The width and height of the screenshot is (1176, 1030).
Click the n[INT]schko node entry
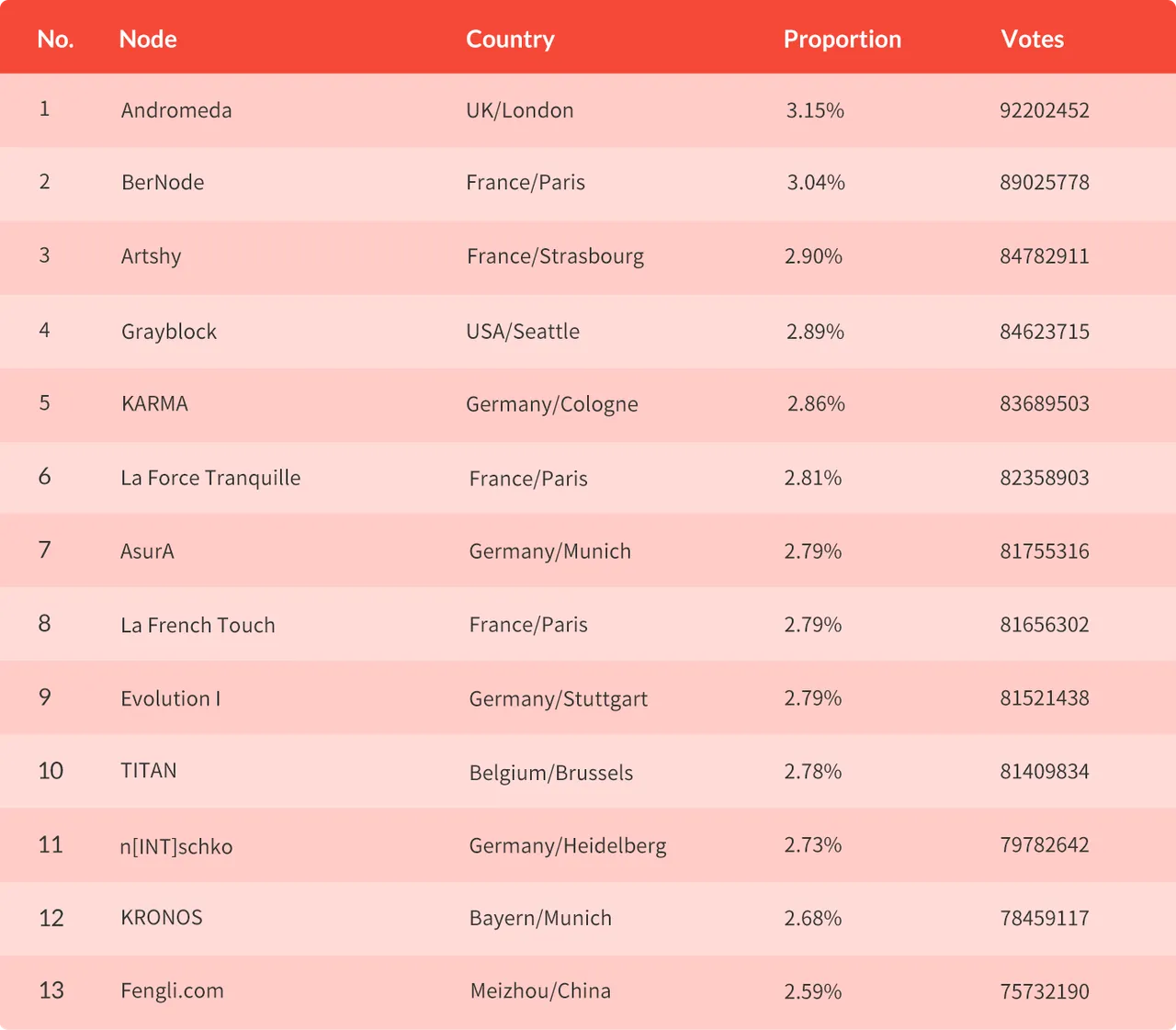pyautogui.click(x=176, y=846)
